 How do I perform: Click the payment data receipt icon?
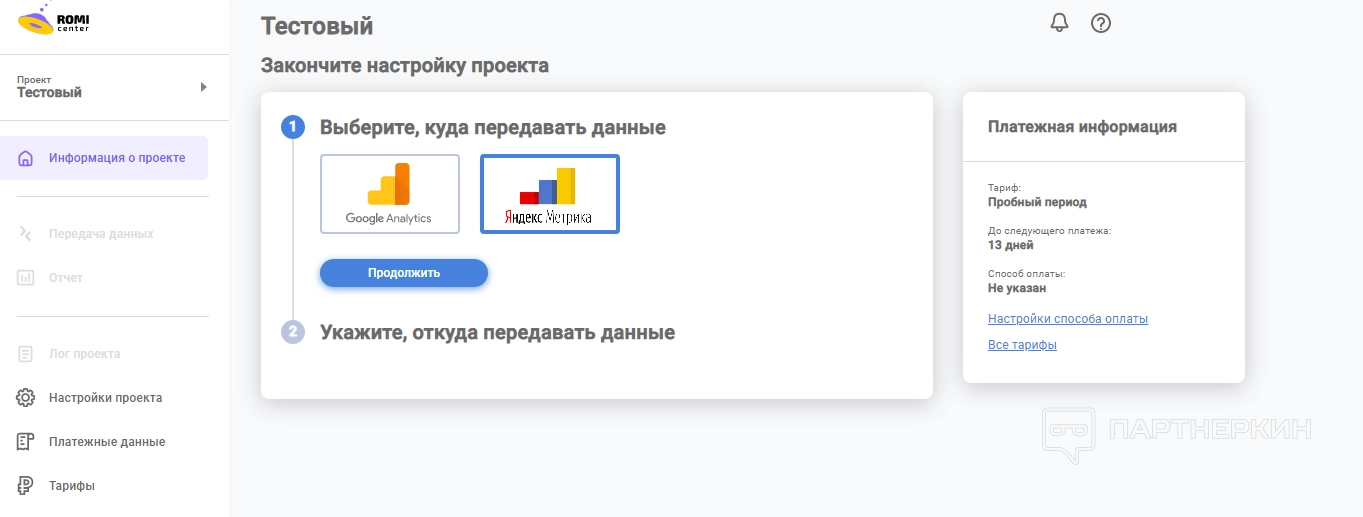[x=26, y=442]
